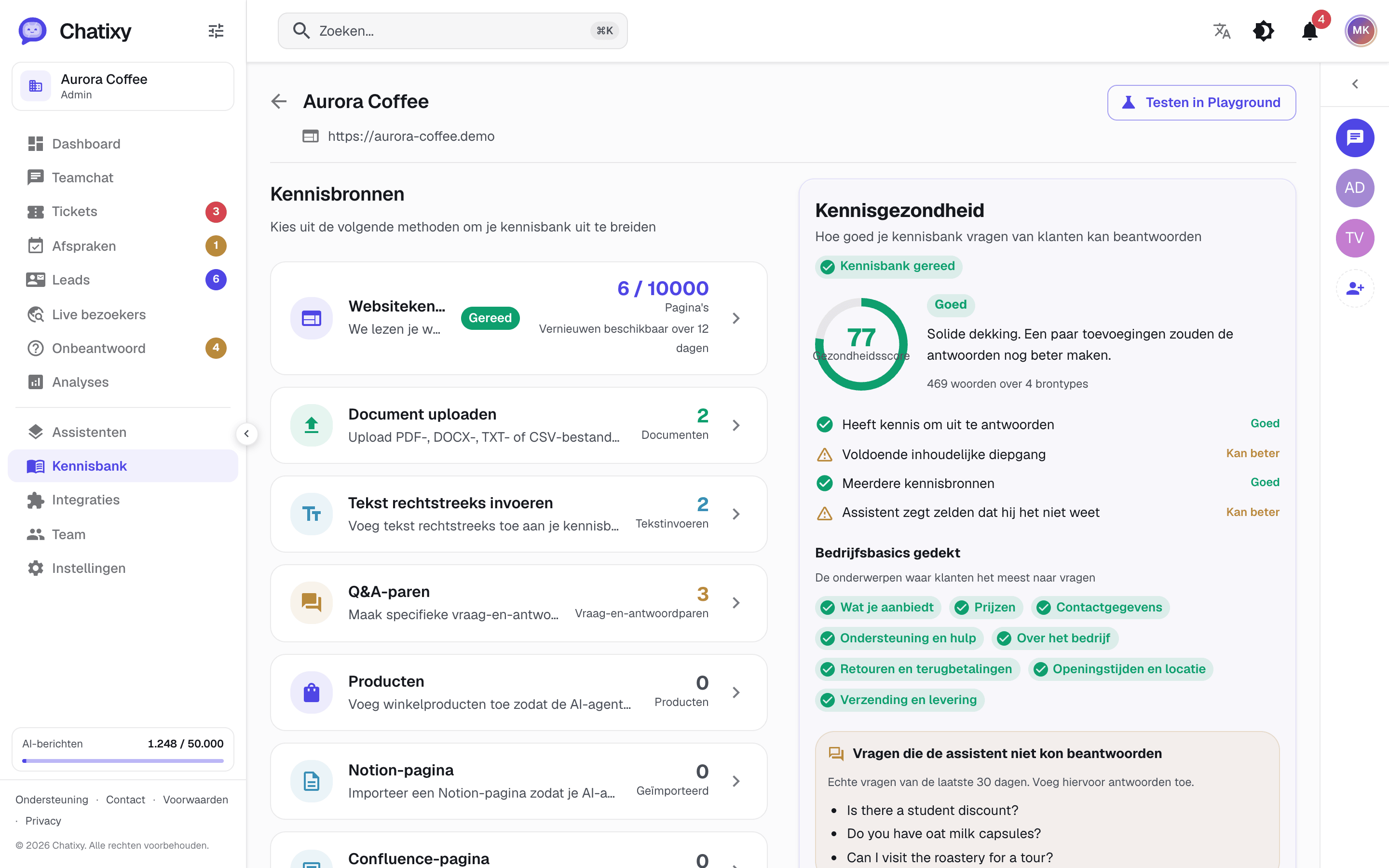Open Assistenten in the sidebar
The image size is (1389, 868).
[123, 432]
